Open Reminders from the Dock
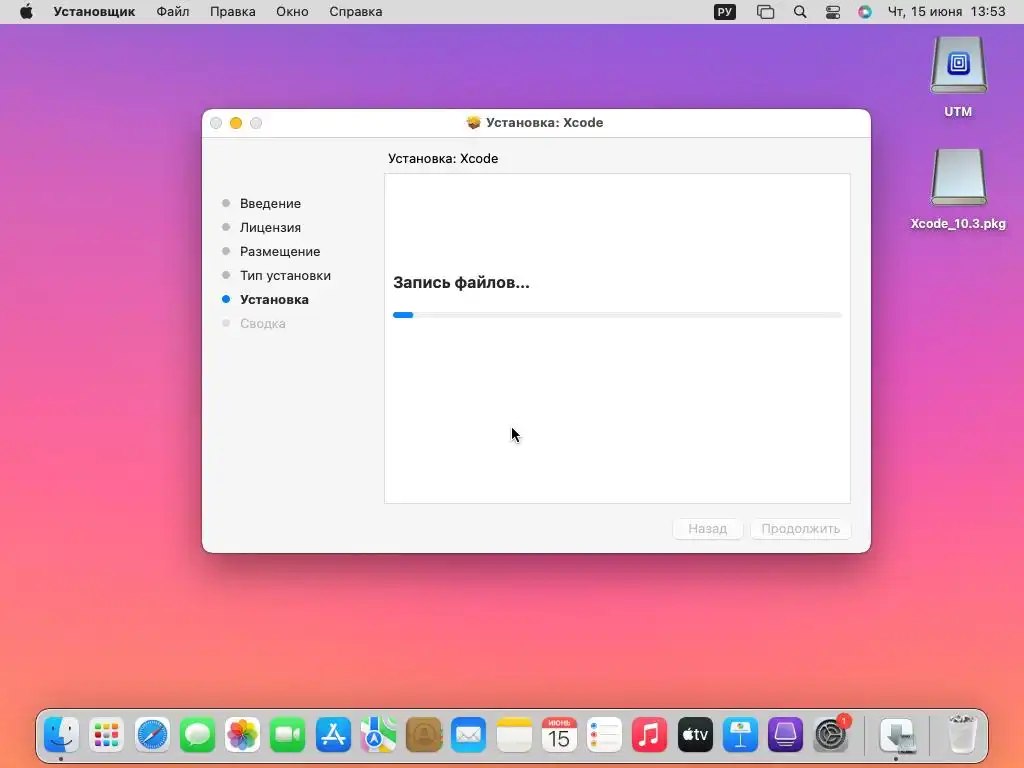Image resolution: width=1024 pixels, height=768 pixels. tap(604, 735)
